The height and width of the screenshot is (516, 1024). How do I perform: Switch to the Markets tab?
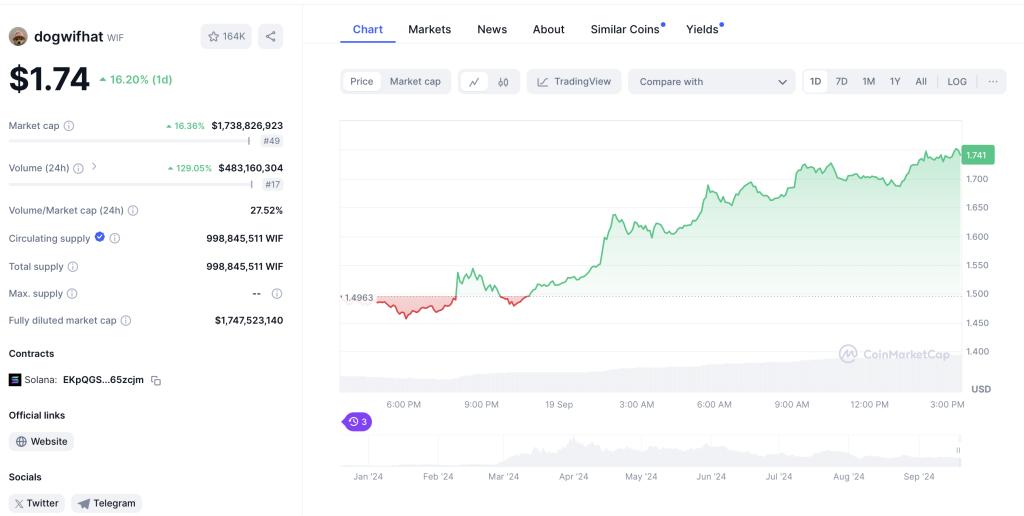(x=430, y=29)
